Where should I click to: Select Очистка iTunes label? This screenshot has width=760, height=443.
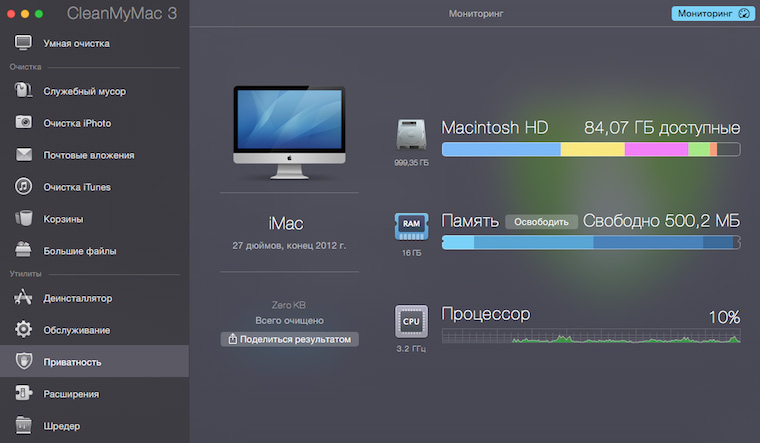(x=77, y=187)
